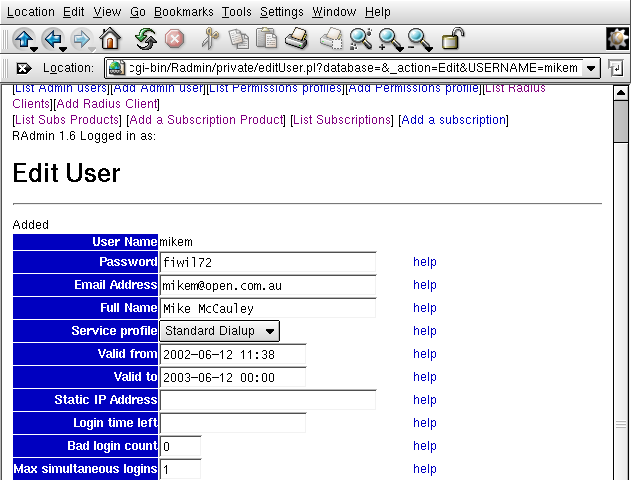Click the Konqueror gear logo icon

(x=617, y=39)
